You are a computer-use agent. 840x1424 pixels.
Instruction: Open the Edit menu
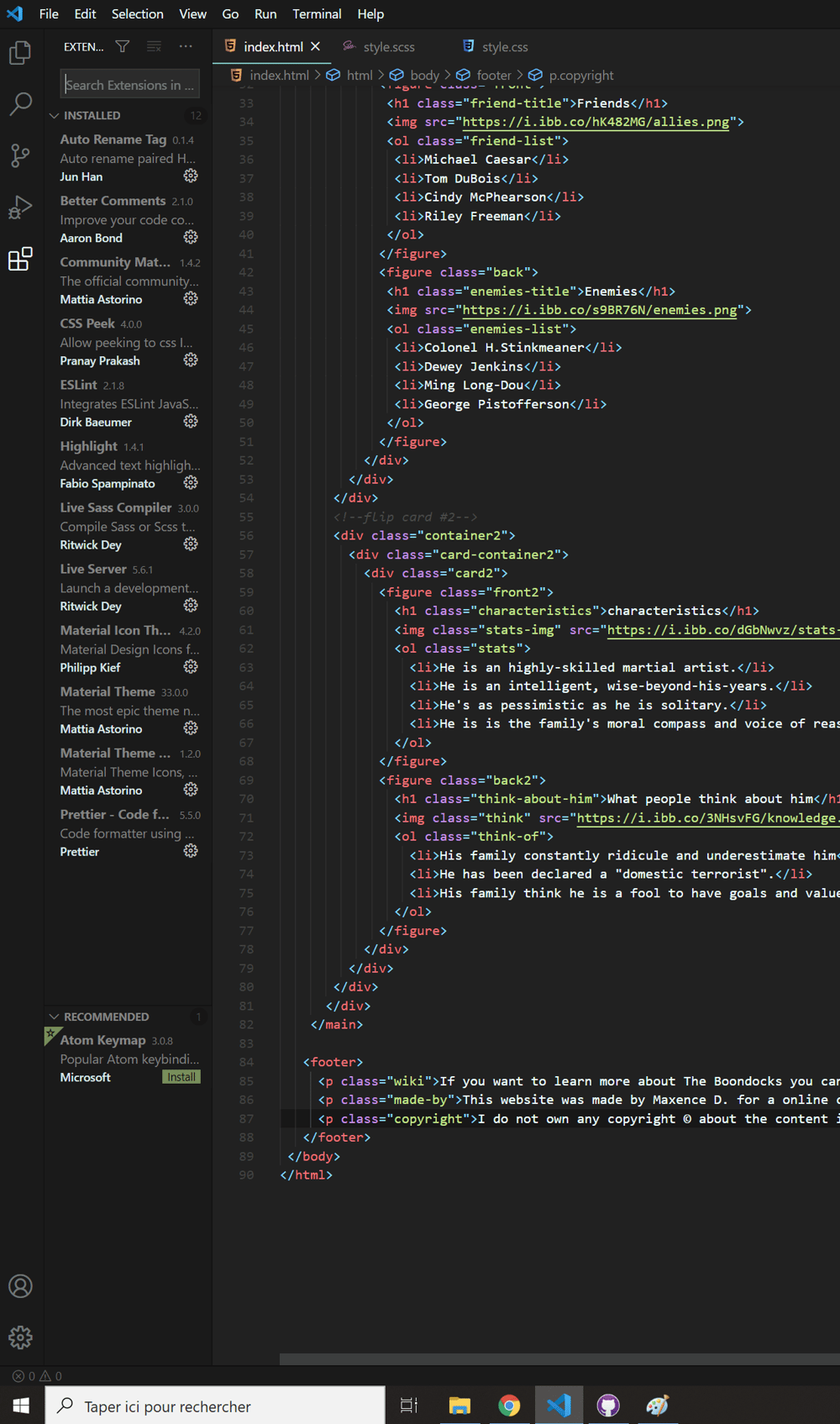tap(85, 13)
